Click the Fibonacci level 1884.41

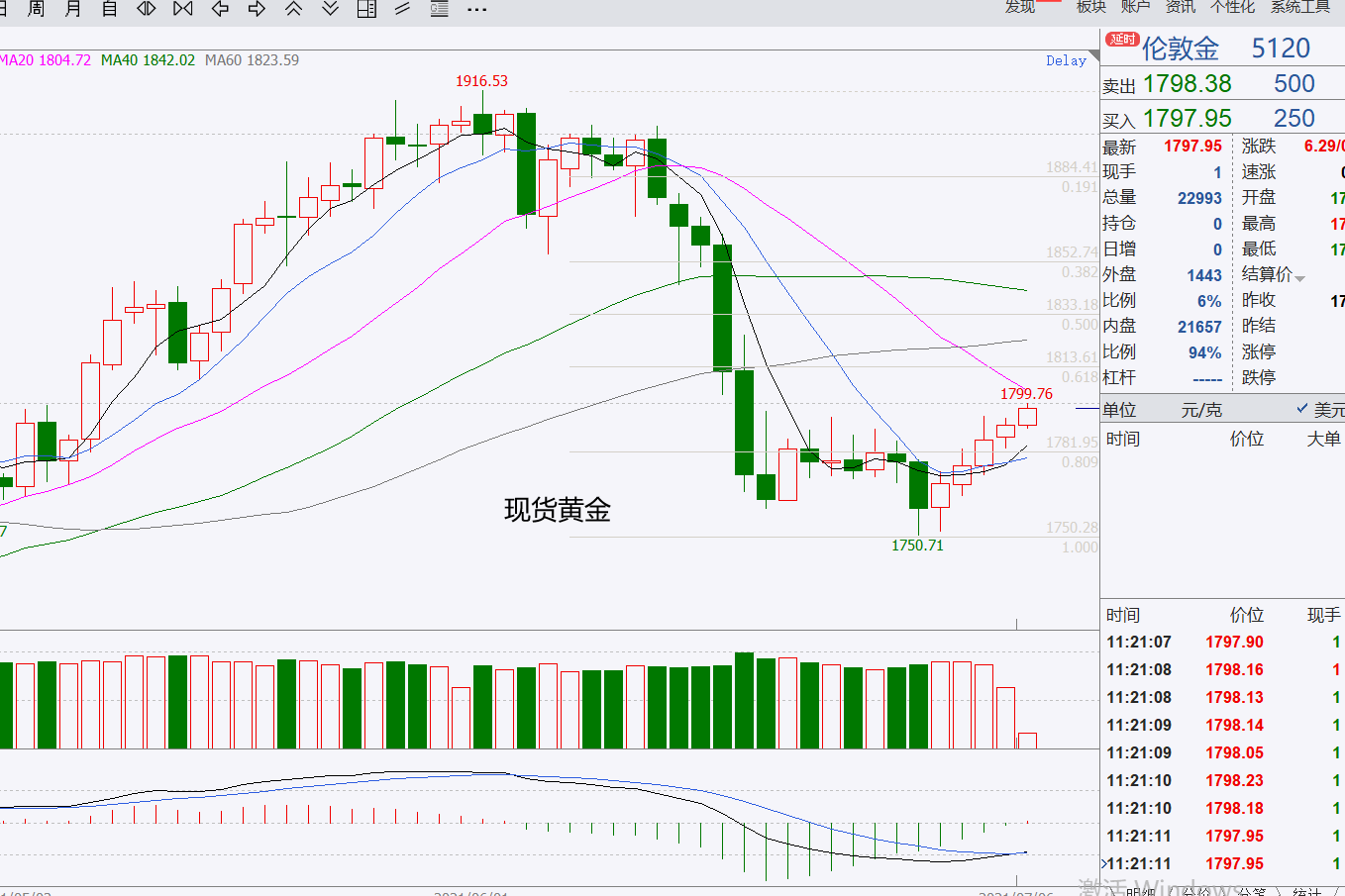pyautogui.click(x=1072, y=167)
